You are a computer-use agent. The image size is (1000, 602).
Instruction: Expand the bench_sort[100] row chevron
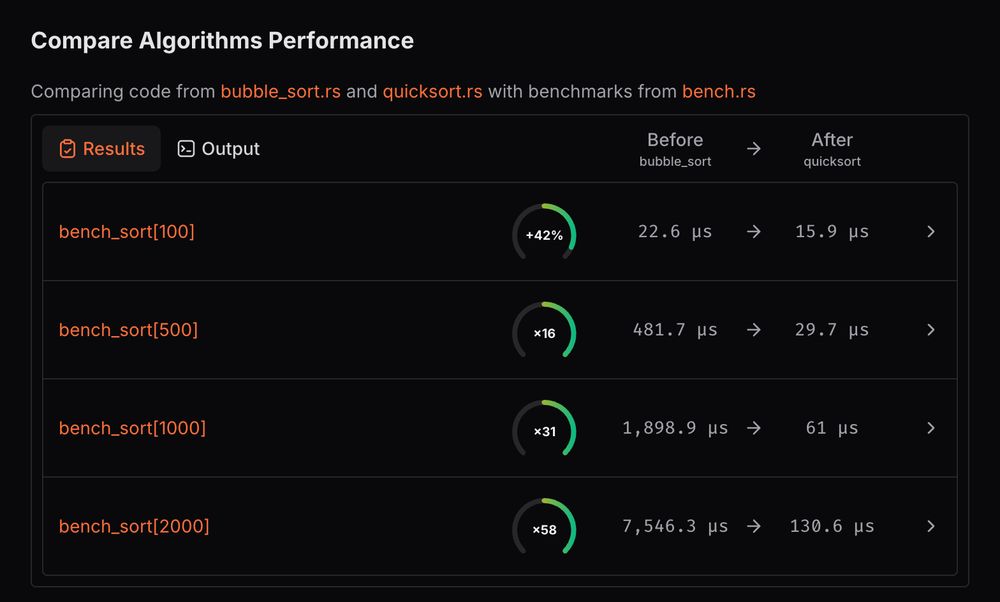931,232
